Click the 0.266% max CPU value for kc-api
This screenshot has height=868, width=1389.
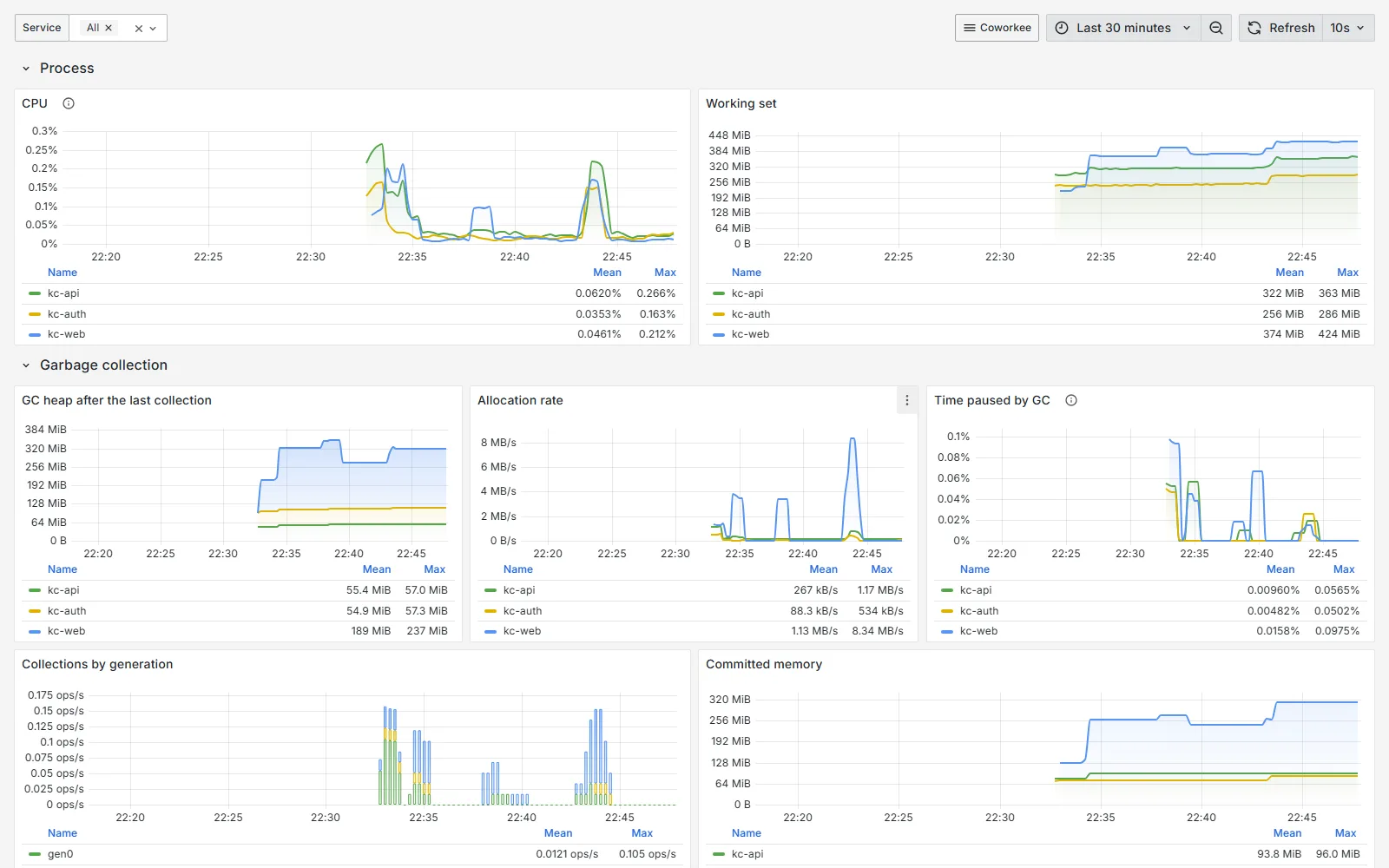pos(656,293)
